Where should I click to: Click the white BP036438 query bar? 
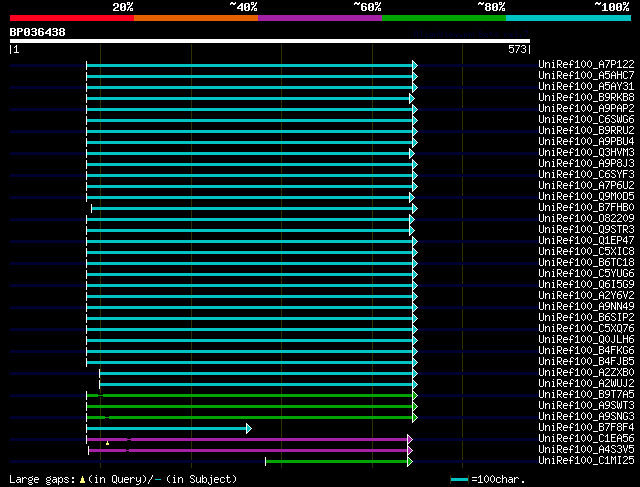click(x=270, y=41)
